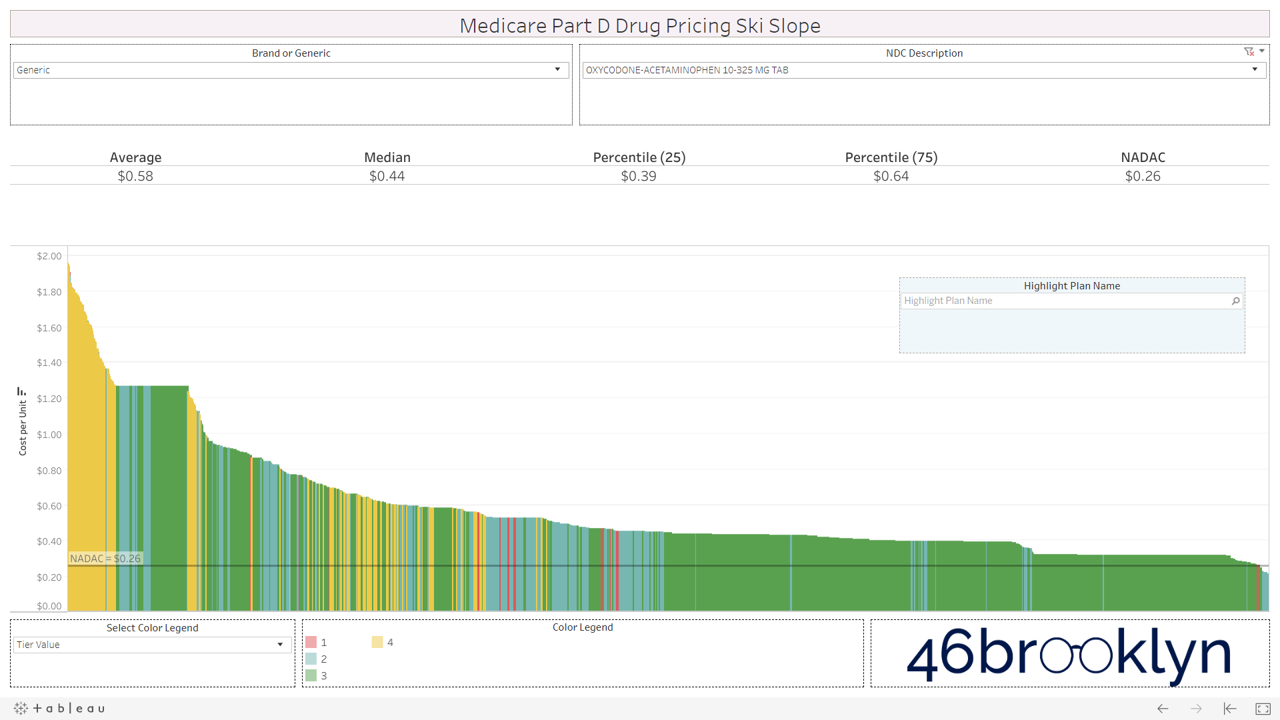Image resolution: width=1280 pixels, height=720 pixels.
Task: Click the Cost per Unit axis label
Action: [x=22, y=428]
